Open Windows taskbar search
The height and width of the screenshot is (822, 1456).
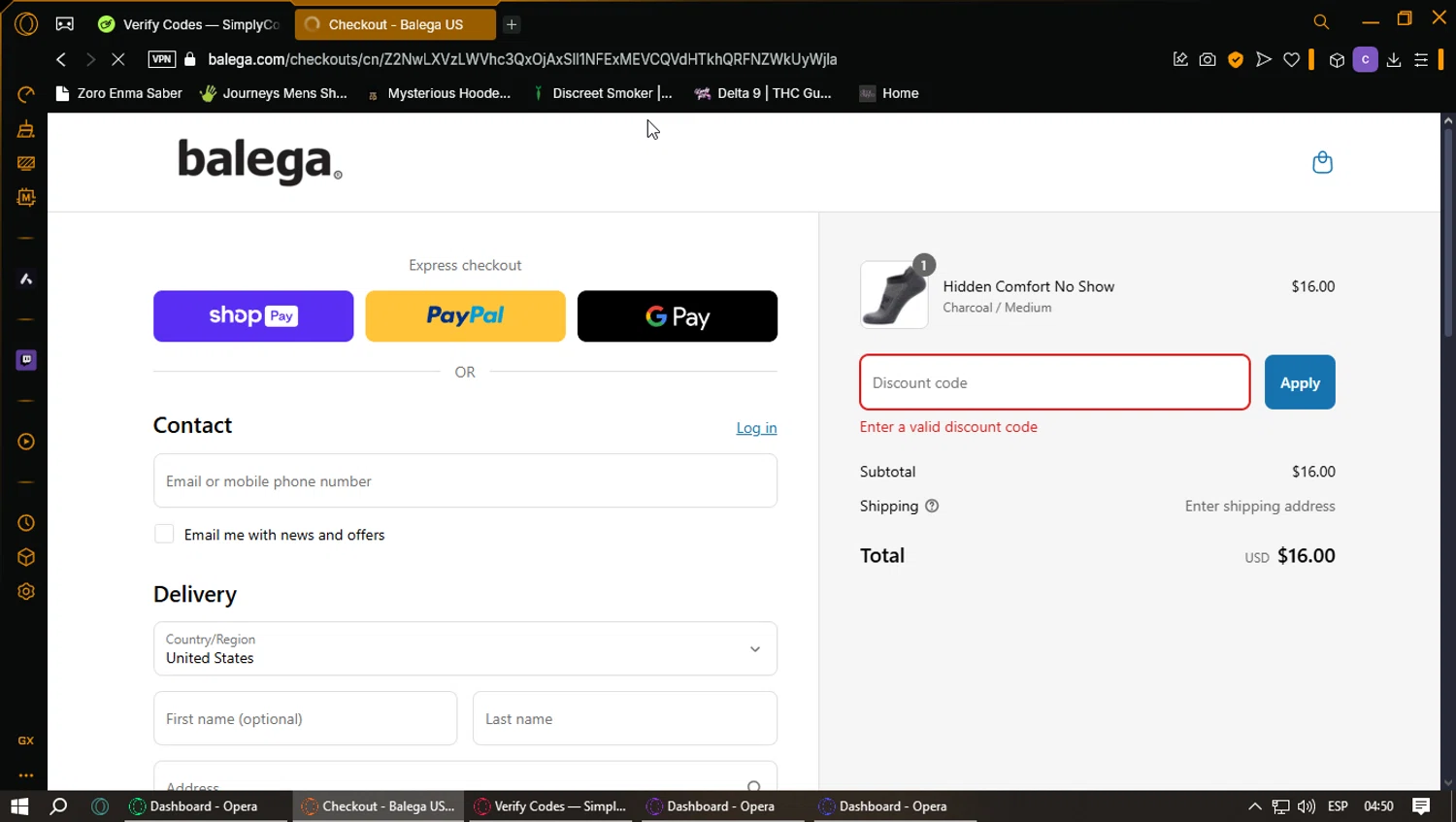(x=58, y=806)
